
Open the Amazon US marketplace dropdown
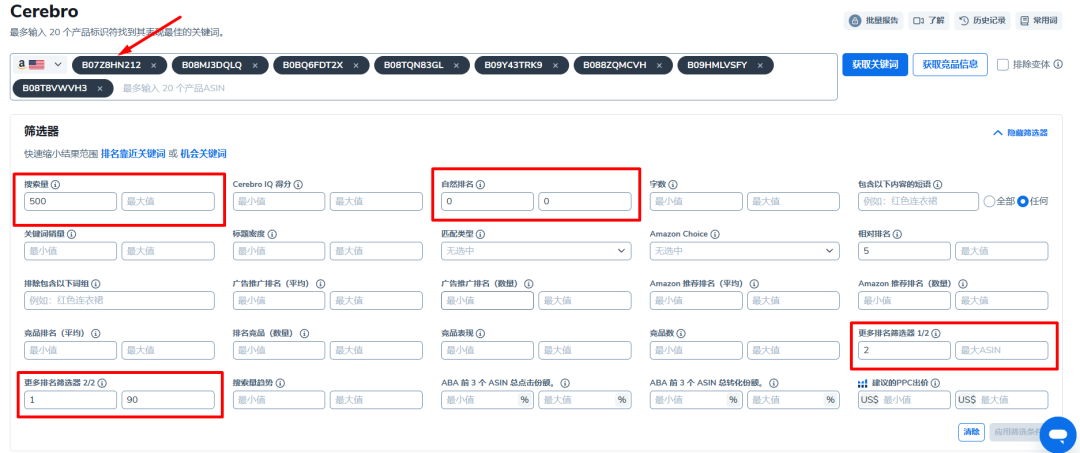pyautogui.click(x=39, y=65)
